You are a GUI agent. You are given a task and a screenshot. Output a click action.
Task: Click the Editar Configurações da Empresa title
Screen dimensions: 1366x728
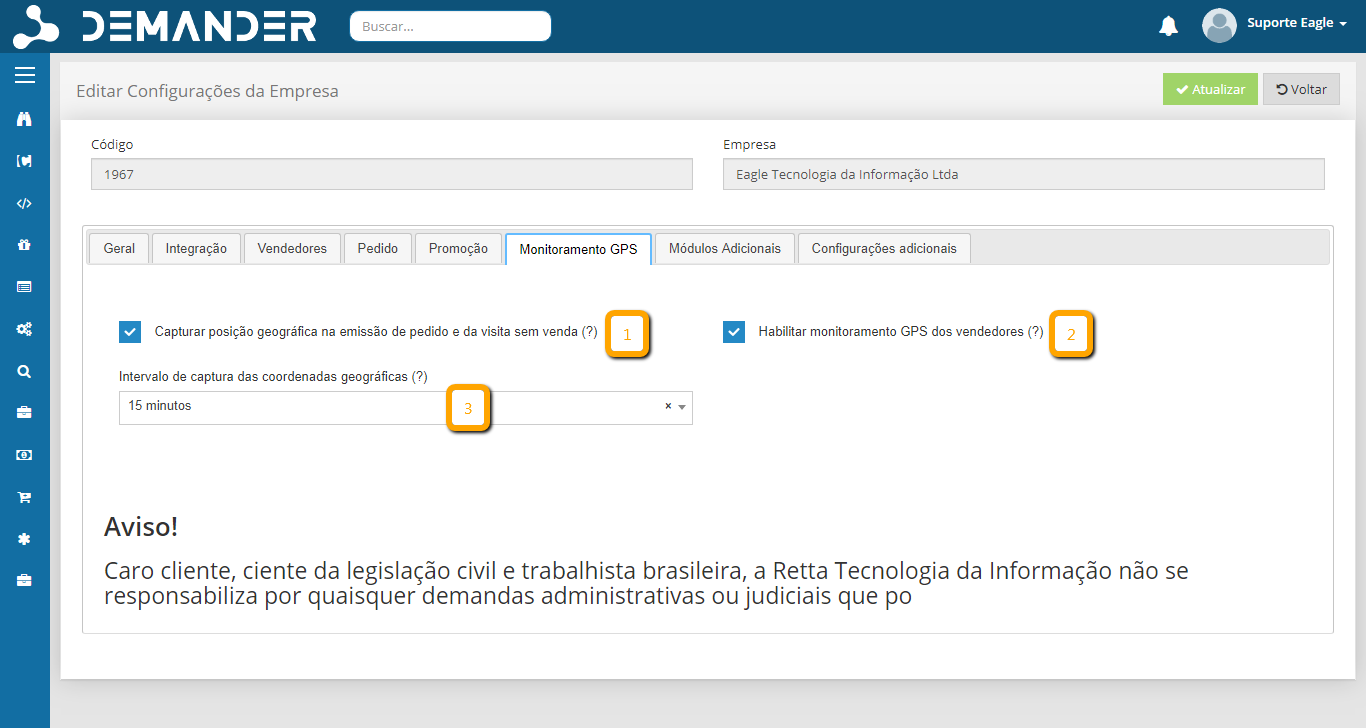pyautogui.click(x=207, y=91)
